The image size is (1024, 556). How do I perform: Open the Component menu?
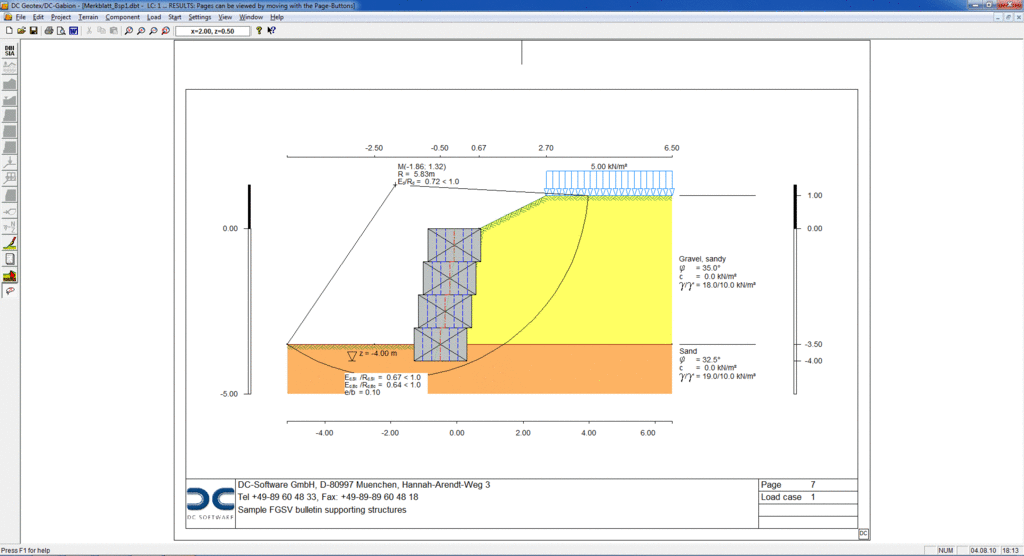122,17
